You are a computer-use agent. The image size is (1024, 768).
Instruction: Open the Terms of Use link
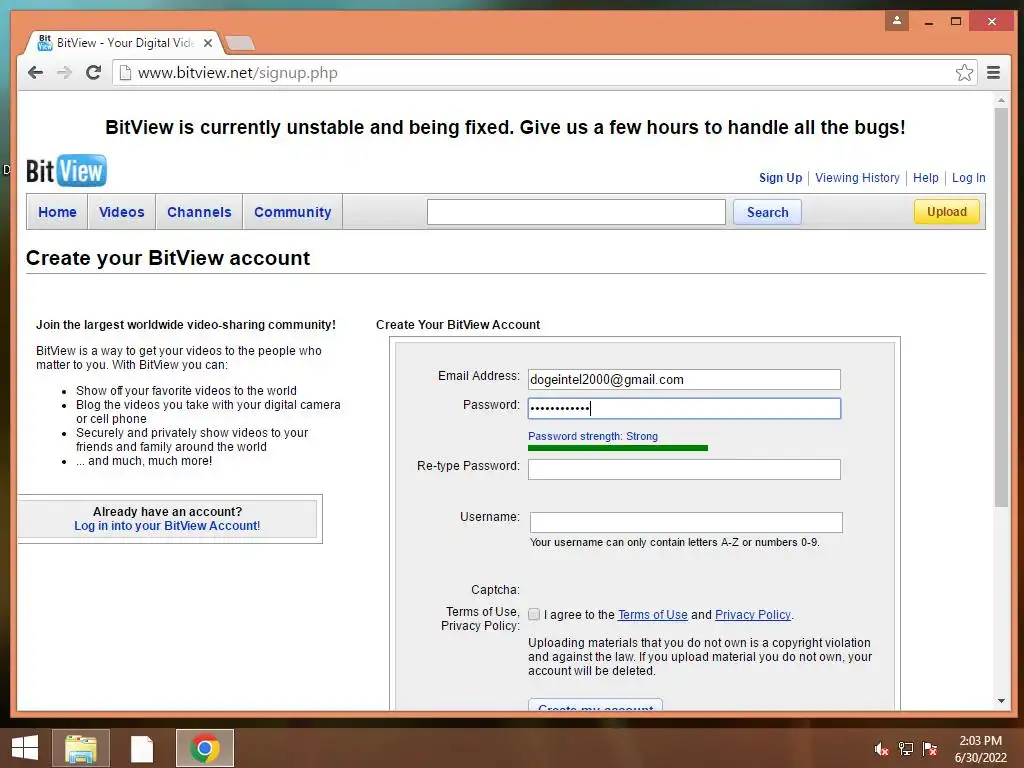click(652, 615)
